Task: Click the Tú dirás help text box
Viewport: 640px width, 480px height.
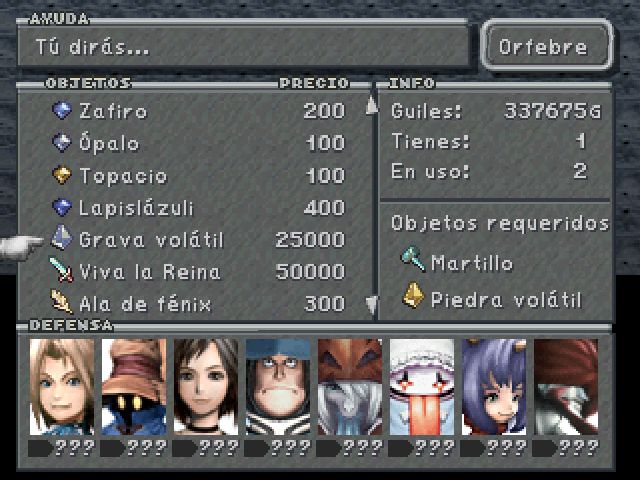Action: [x=244, y=46]
